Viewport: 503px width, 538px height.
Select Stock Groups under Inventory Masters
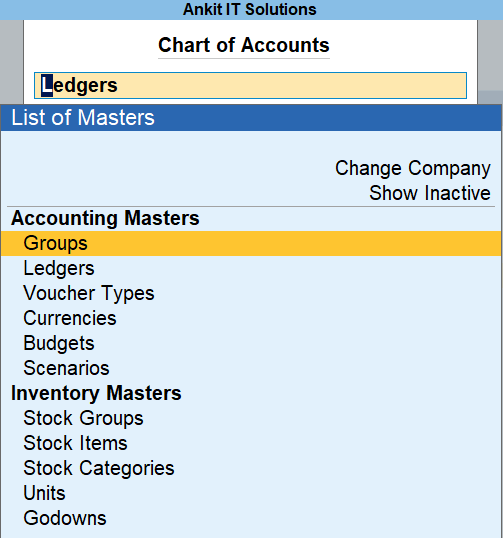click(251, 418)
